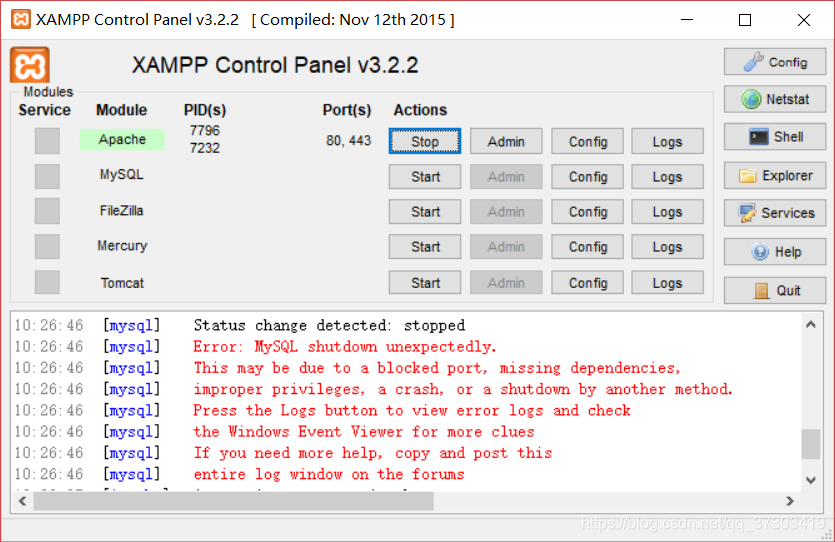Click log line 'Status change detected: stopped'
Image resolution: width=835 pixels, height=542 pixels.
(x=329, y=325)
